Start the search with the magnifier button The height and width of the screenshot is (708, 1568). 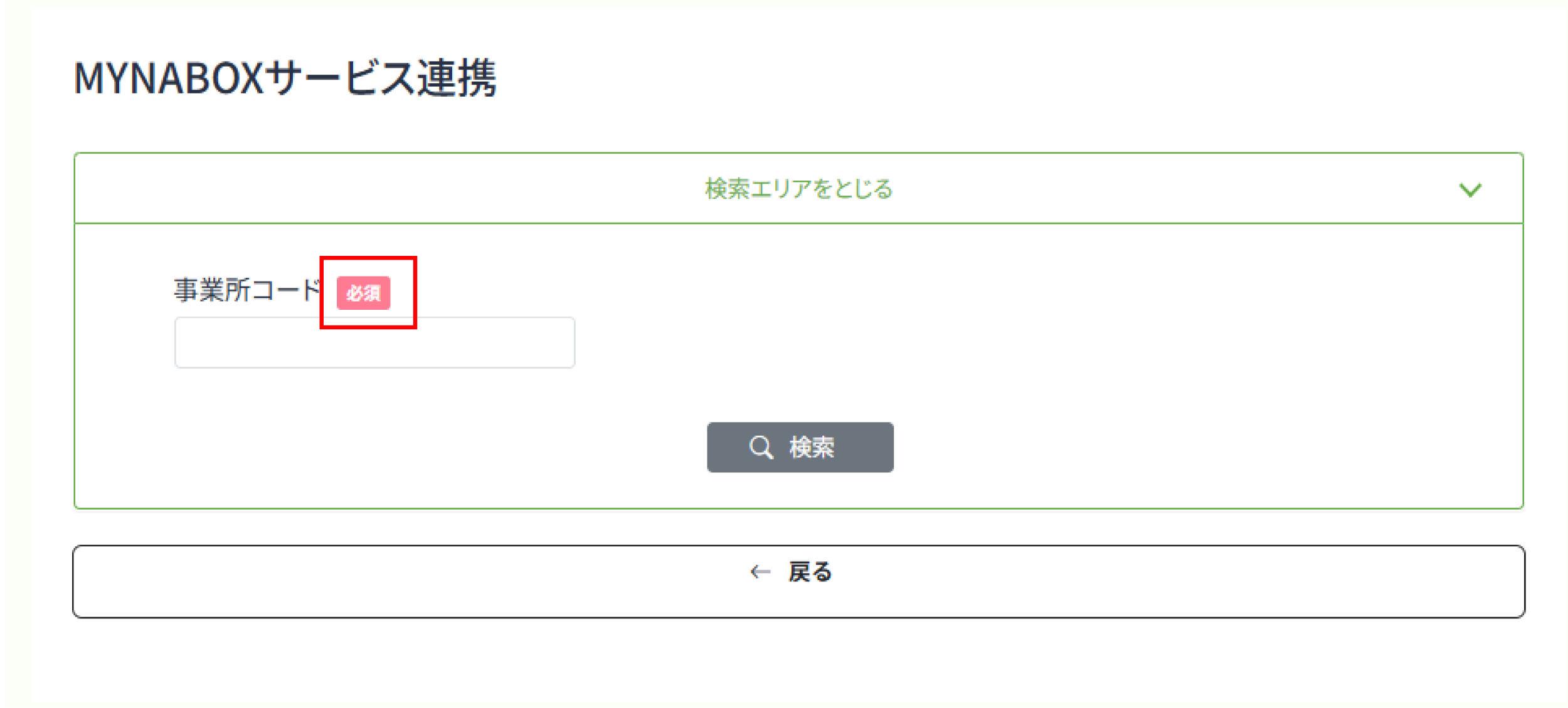(x=800, y=447)
